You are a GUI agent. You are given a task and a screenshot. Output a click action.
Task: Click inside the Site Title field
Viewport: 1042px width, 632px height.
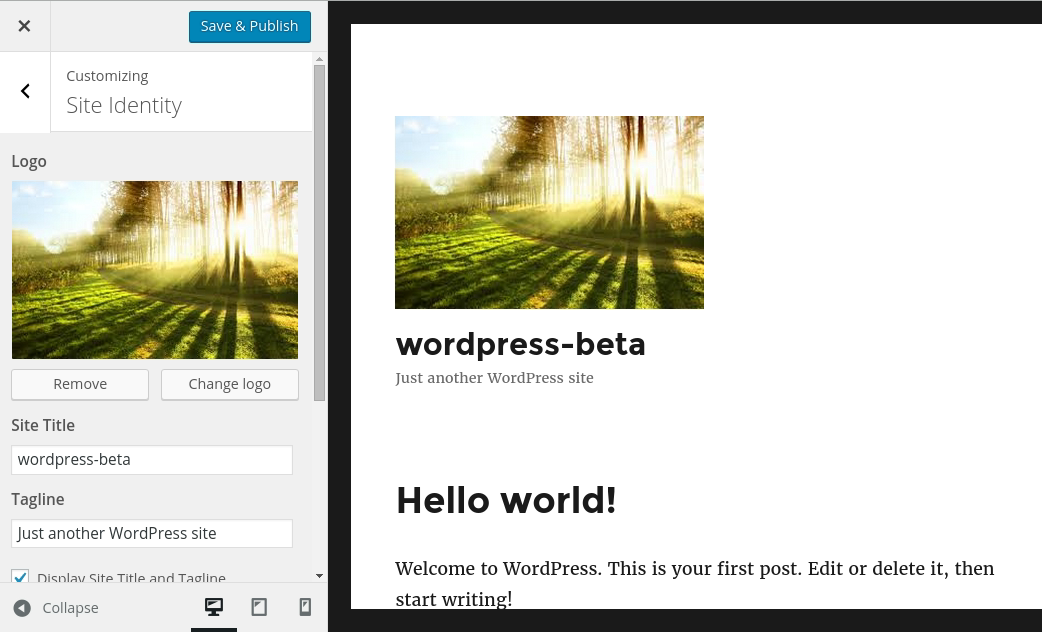(152, 459)
